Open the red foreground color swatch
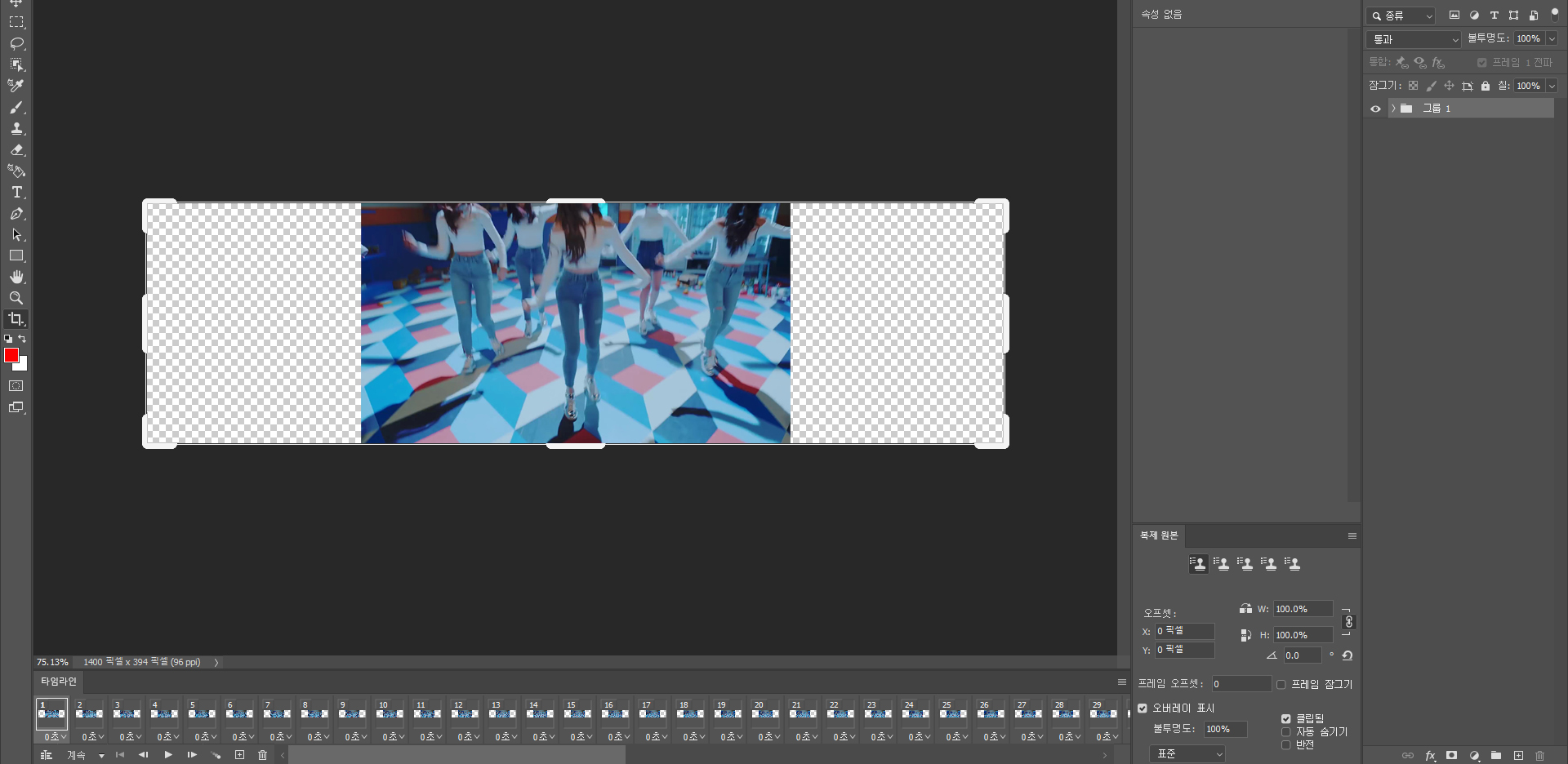 (11, 355)
